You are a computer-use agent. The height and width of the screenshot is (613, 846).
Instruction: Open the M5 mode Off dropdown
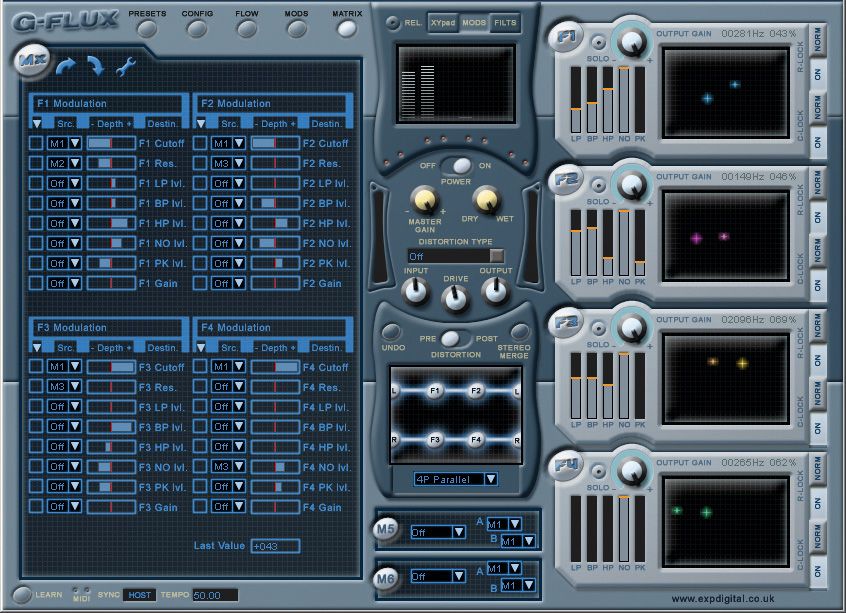tap(438, 532)
